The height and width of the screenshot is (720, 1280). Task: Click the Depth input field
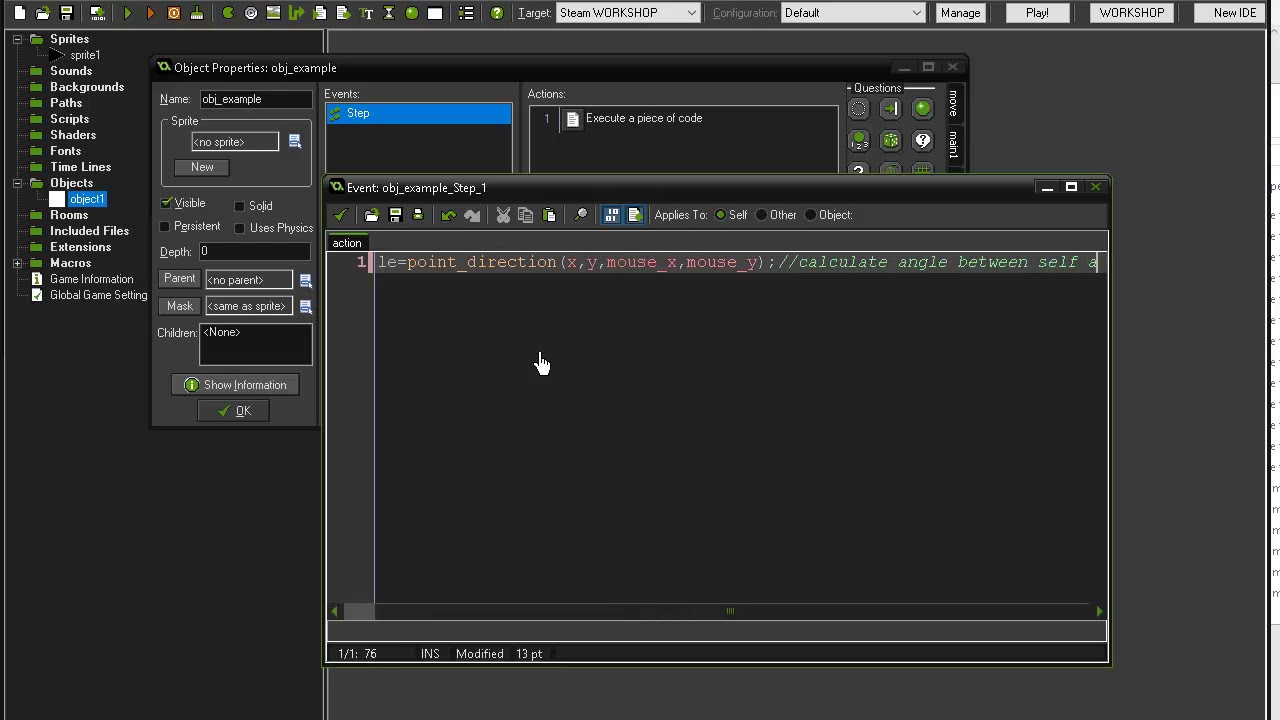tap(255, 252)
